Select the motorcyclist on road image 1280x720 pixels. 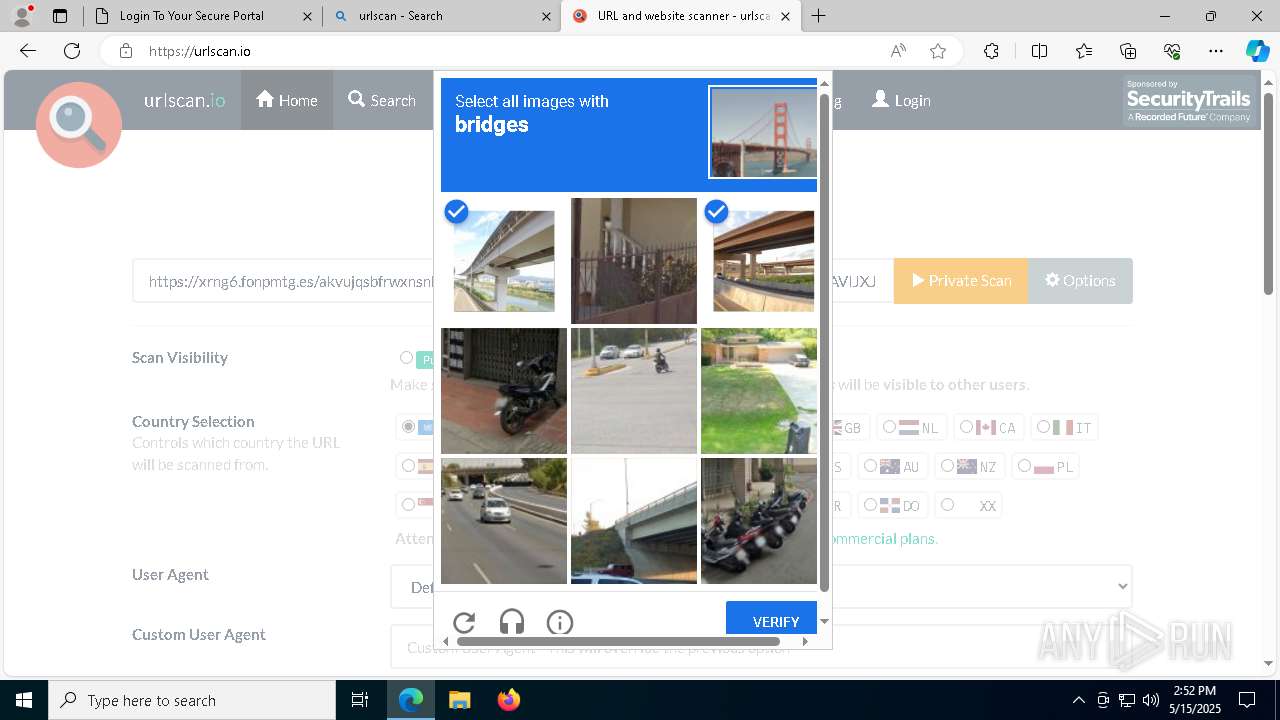[634, 391]
